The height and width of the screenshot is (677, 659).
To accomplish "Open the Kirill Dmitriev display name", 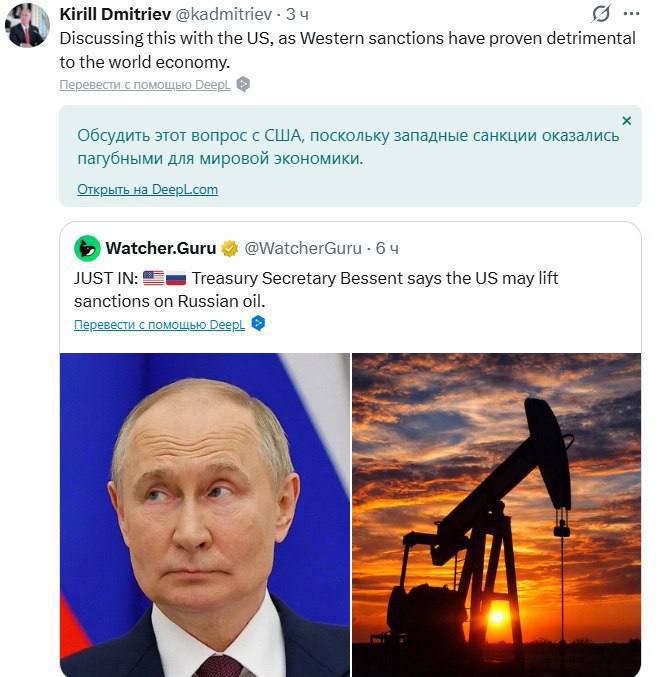I will click(114, 14).
